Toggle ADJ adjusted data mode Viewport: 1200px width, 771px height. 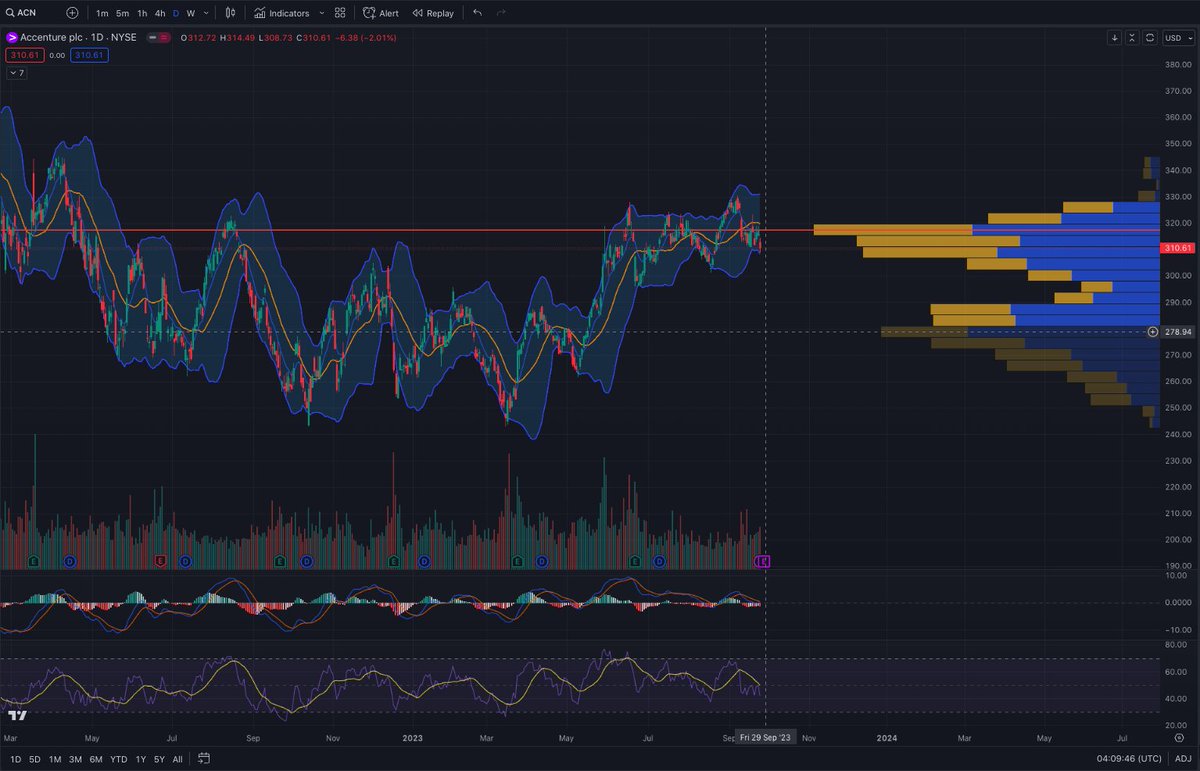1183,758
